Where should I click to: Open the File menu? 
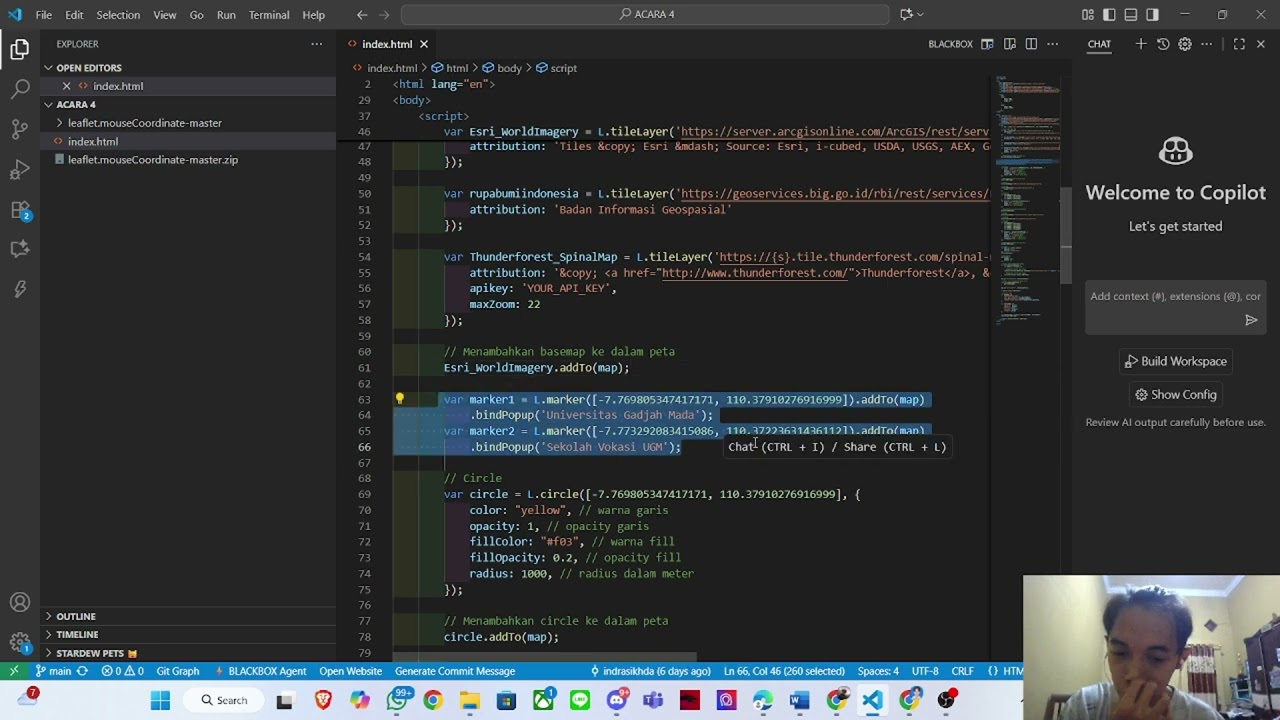click(x=44, y=15)
